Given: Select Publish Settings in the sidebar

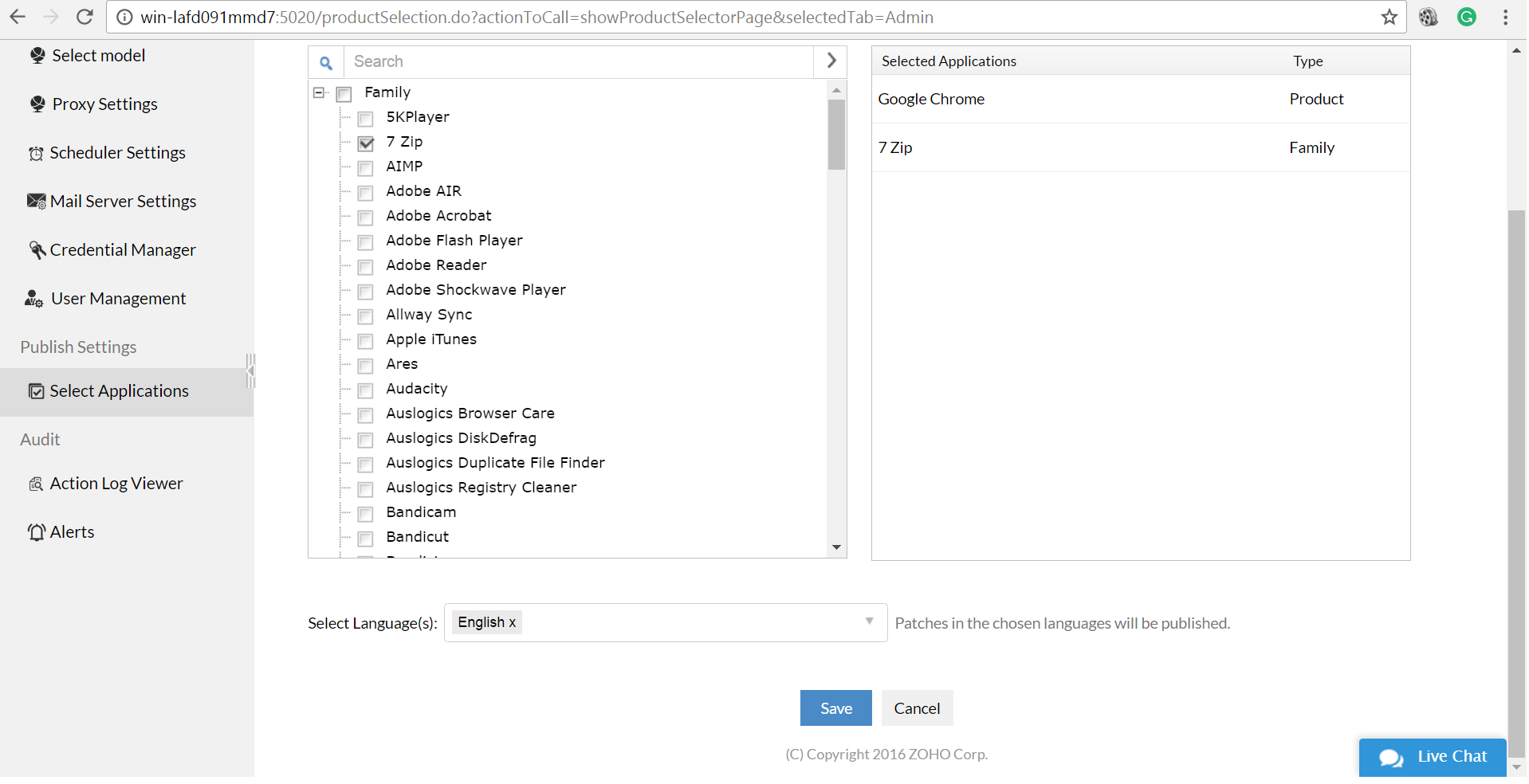Looking at the screenshot, I should point(77,347).
